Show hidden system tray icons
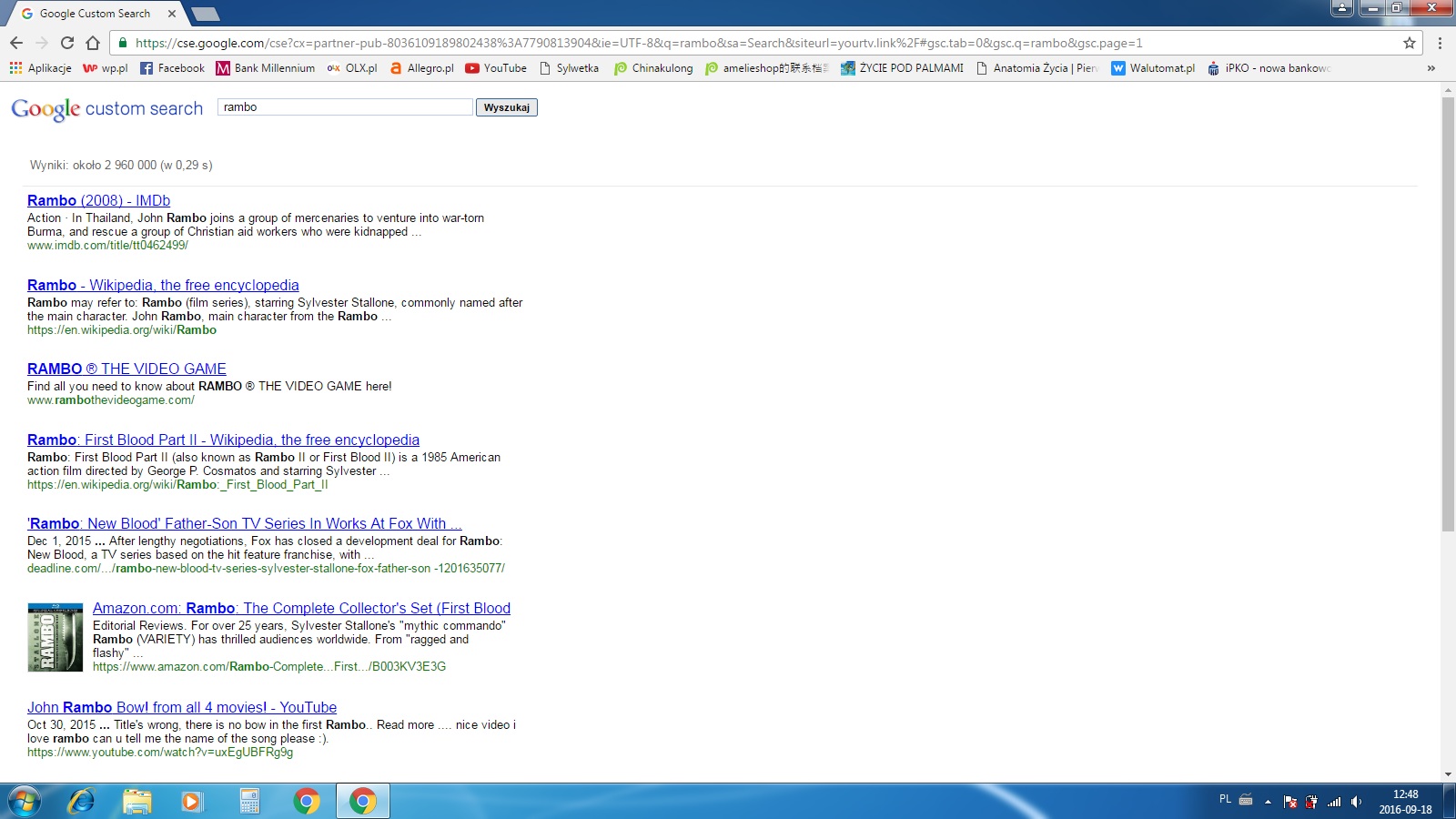The height and width of the screenshot is (819, 1456). point(1268,802)
